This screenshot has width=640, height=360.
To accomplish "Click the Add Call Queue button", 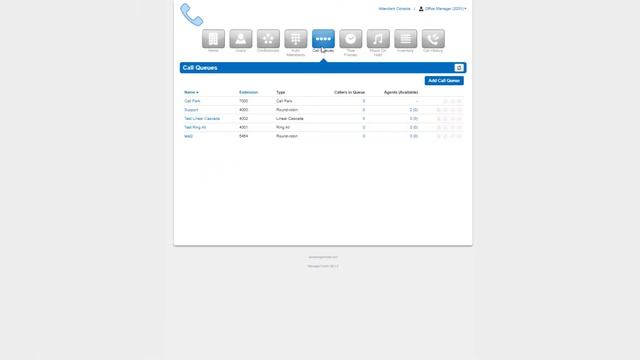I will click(x=444, y=81).
